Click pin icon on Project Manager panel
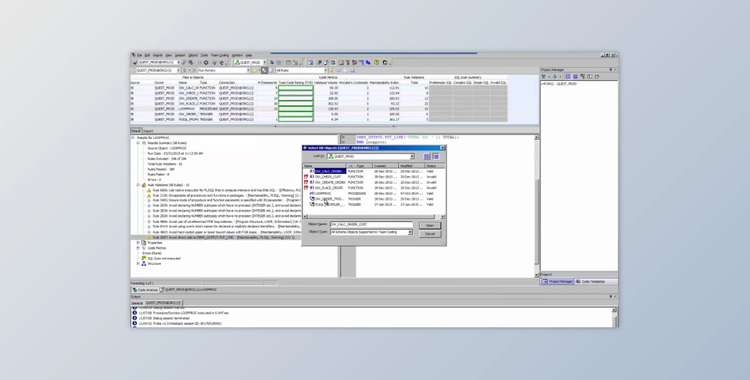The height and width of the screenshot is (380, 750). coord(610,70)
